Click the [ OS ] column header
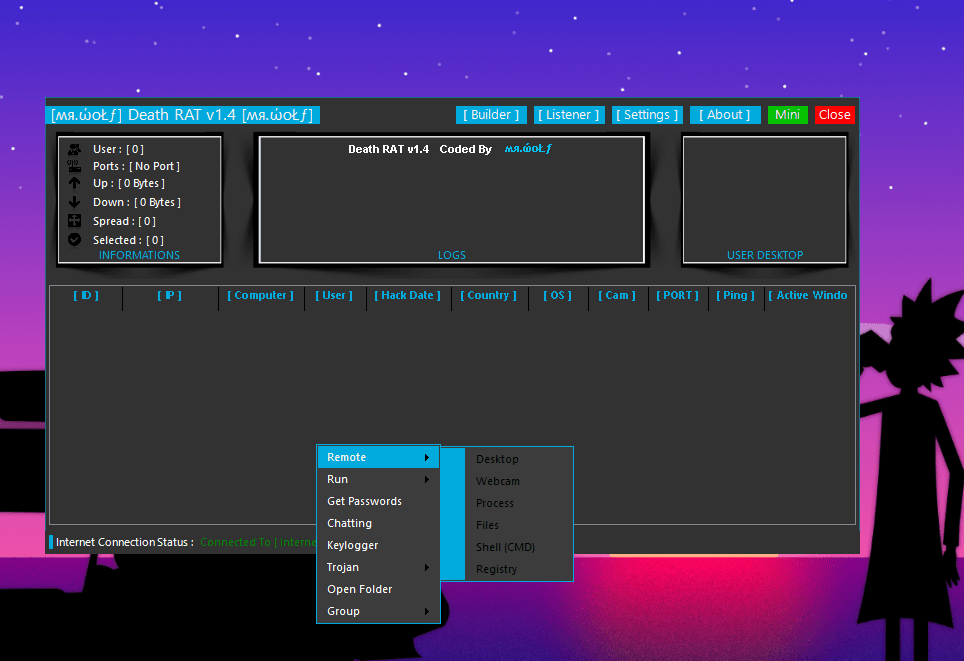The width and height of the screenshot is (964, 661). click(x=558, y=296)
